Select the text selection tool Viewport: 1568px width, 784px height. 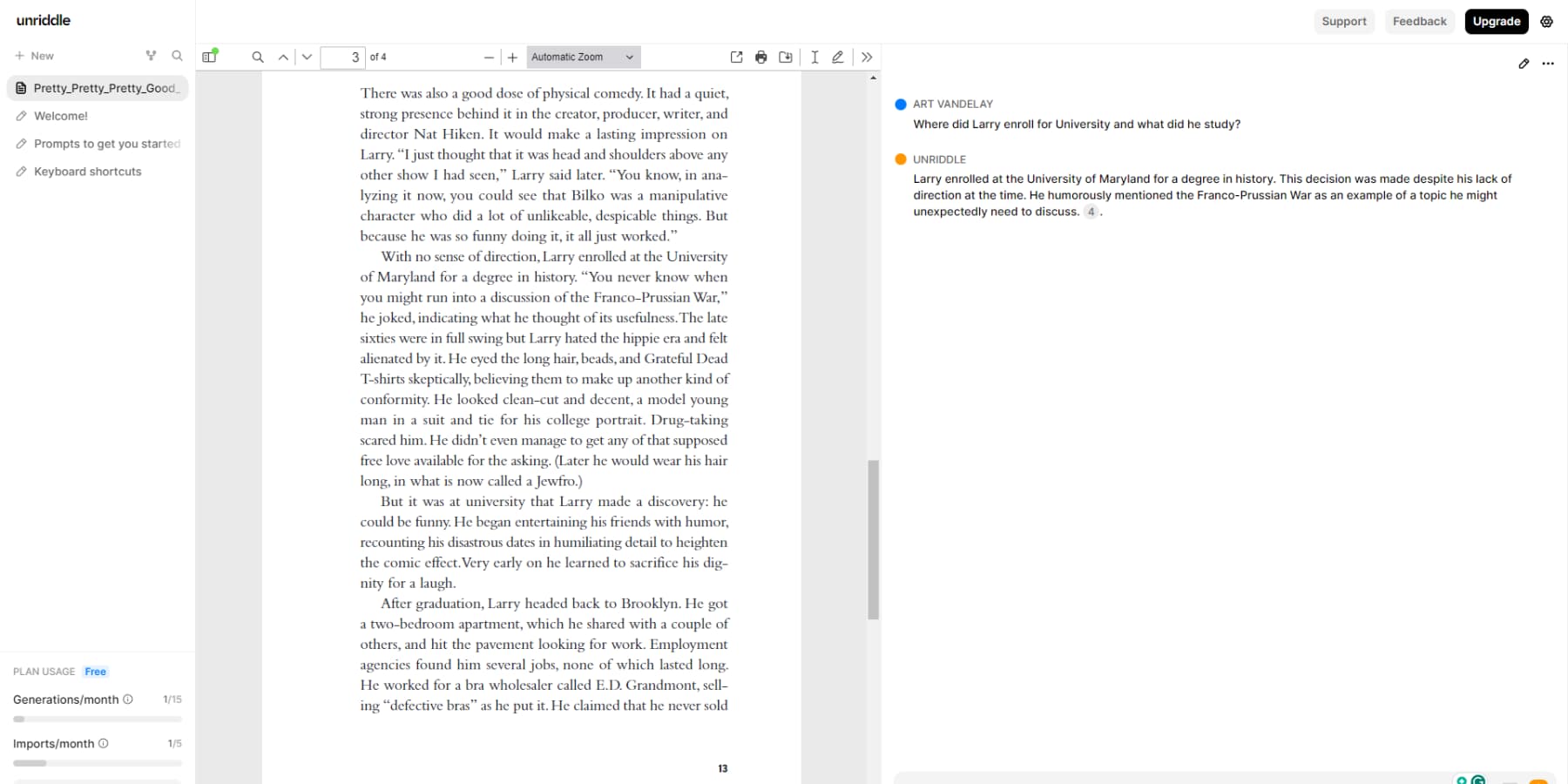814,57
